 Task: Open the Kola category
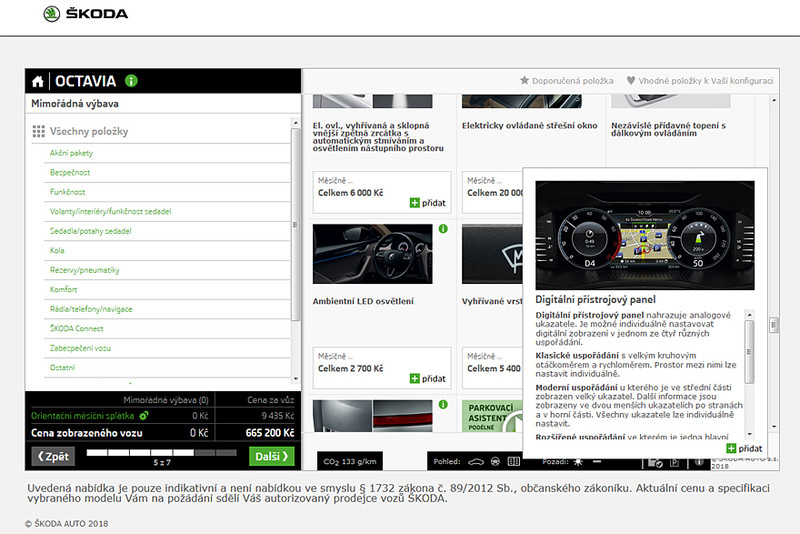57,250
